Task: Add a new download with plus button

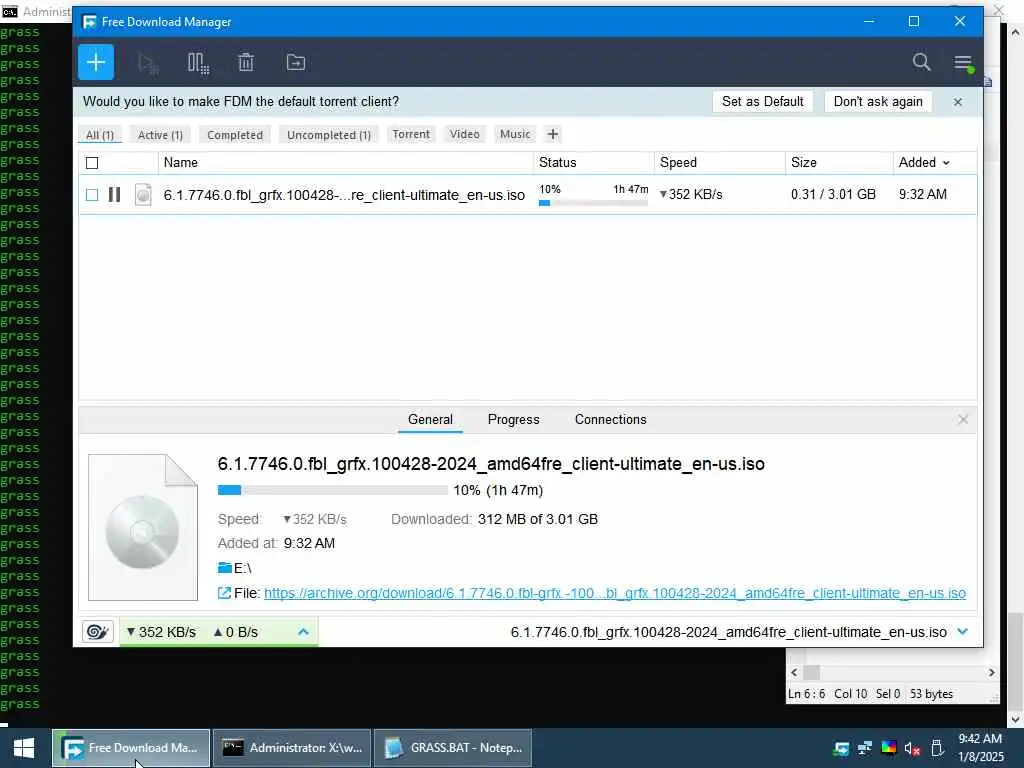Action: (96, 63)
